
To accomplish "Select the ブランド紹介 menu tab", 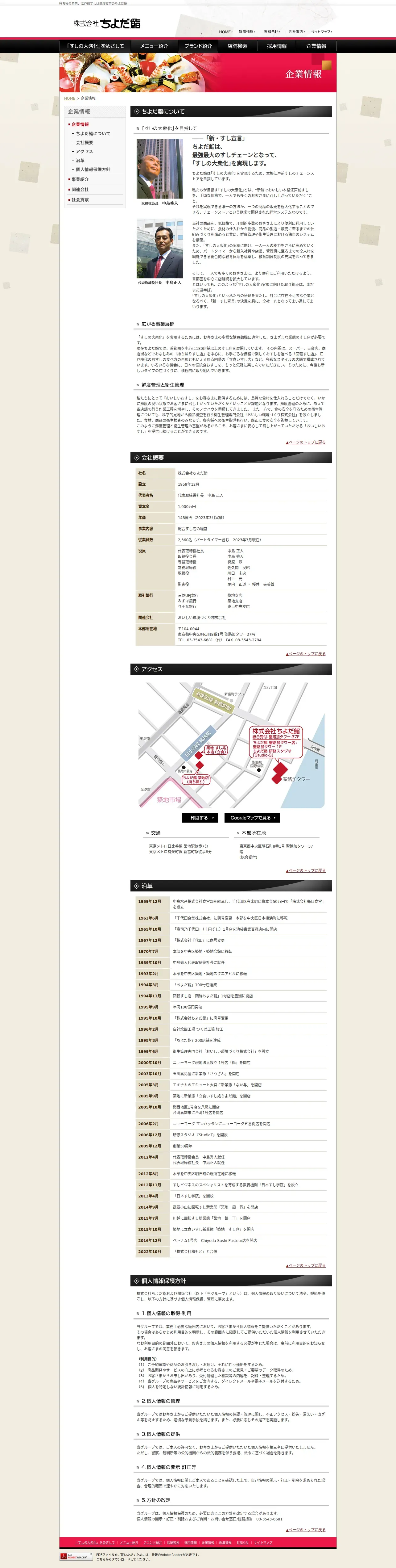I will (x=198, y=46).
